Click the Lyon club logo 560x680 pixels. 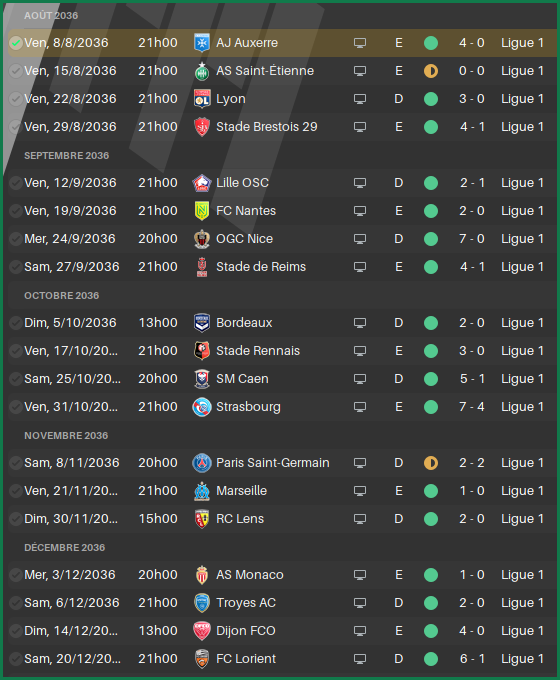click(202, 99)
